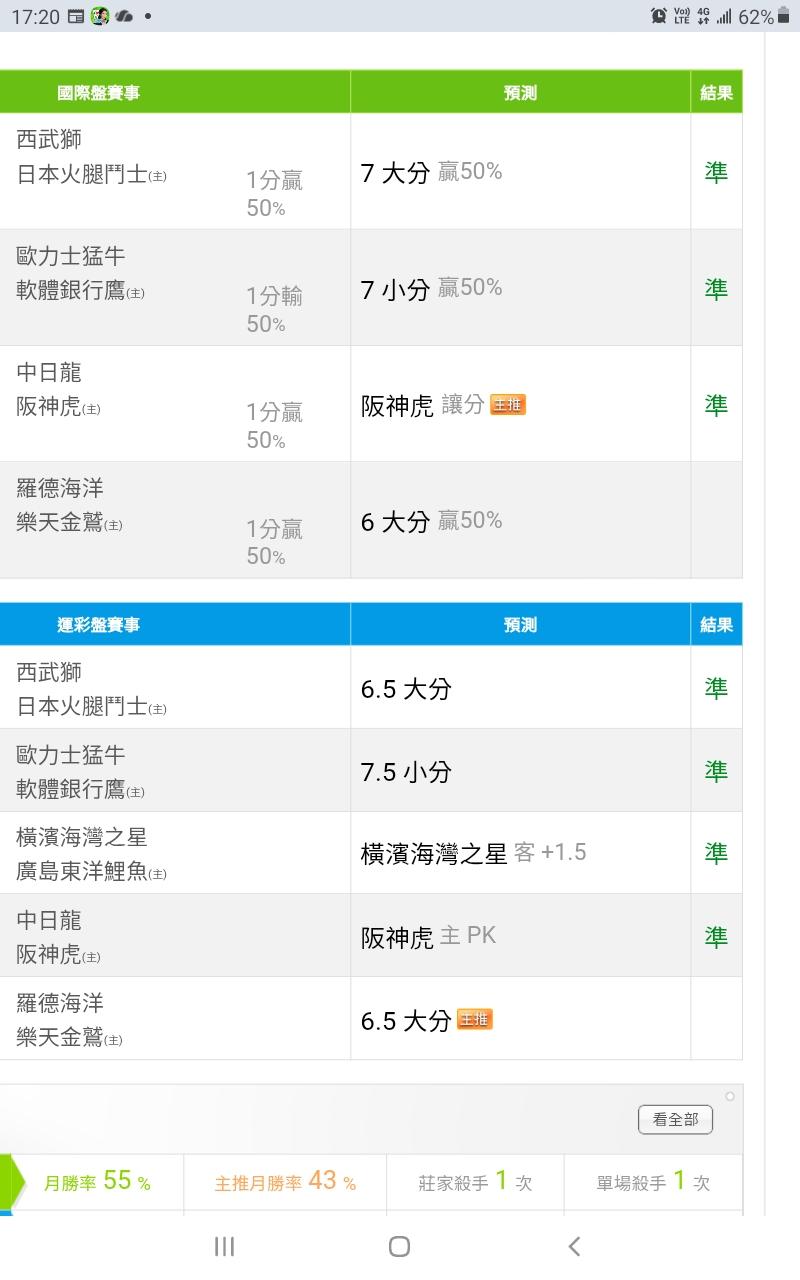Click the 看全部 button
The image size is (800, 1280).
(x=675, y=1120)
